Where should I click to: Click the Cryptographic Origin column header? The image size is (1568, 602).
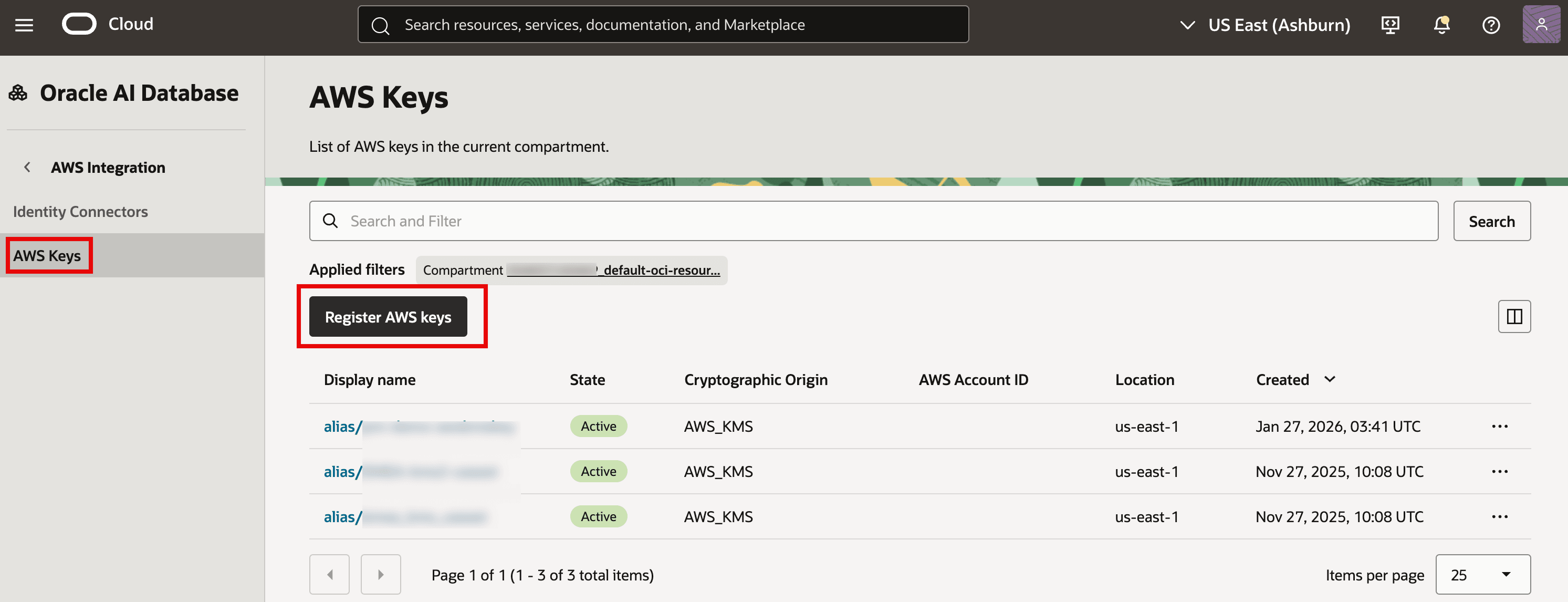click(x=756, y=380)
